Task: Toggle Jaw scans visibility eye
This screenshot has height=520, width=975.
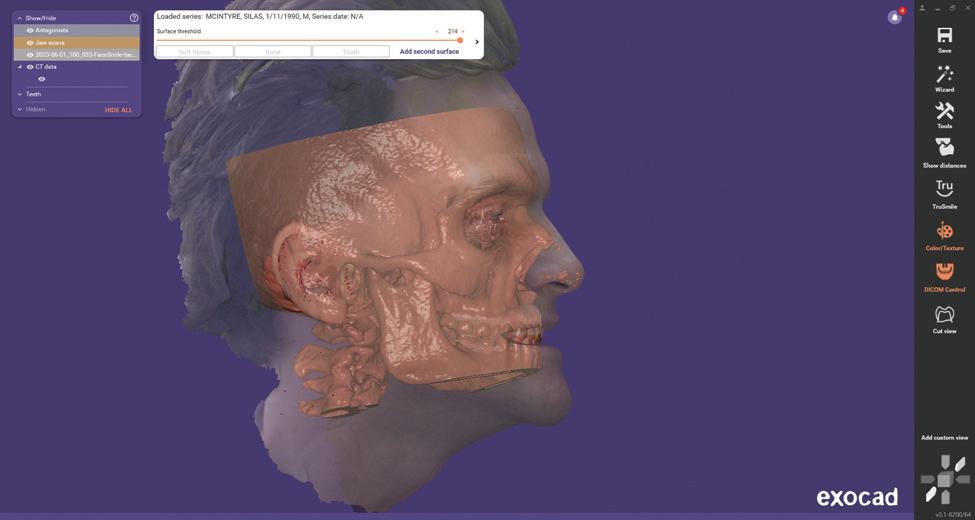Action: point(30,42)
